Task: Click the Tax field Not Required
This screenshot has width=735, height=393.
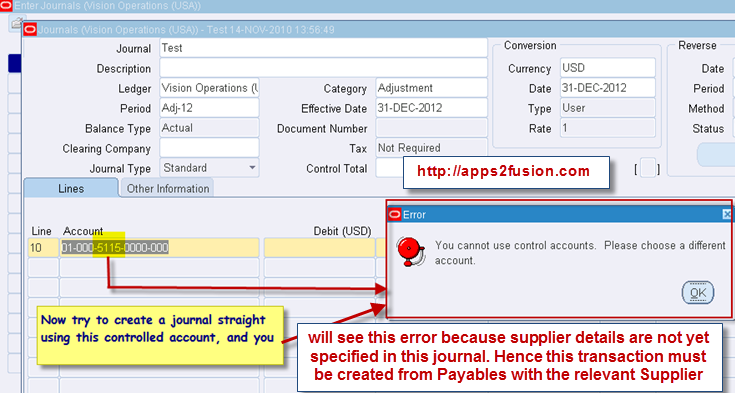Action: tap(431, 148)
